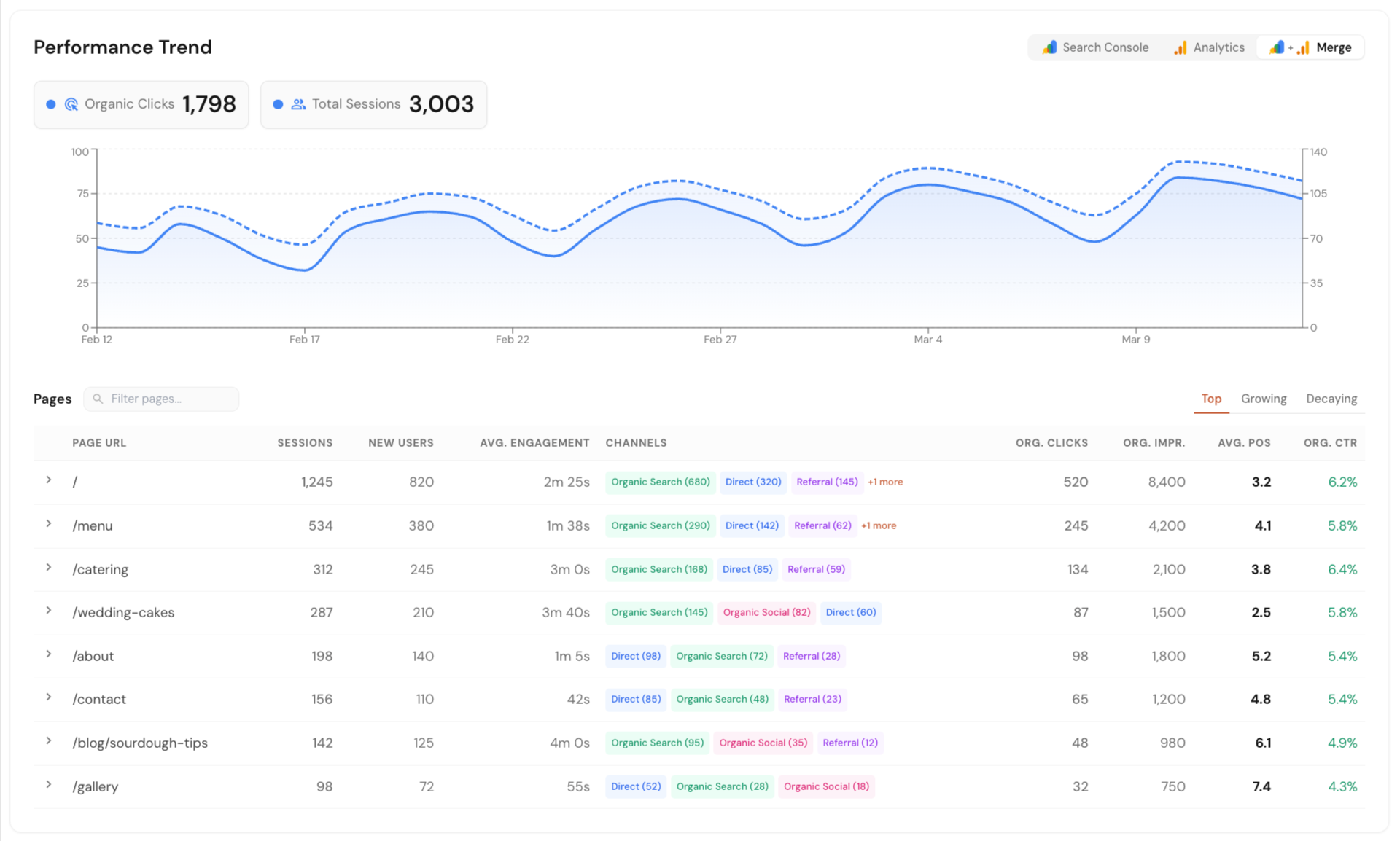
Task: Expand the /gallery row chevron
Action: 49,785
